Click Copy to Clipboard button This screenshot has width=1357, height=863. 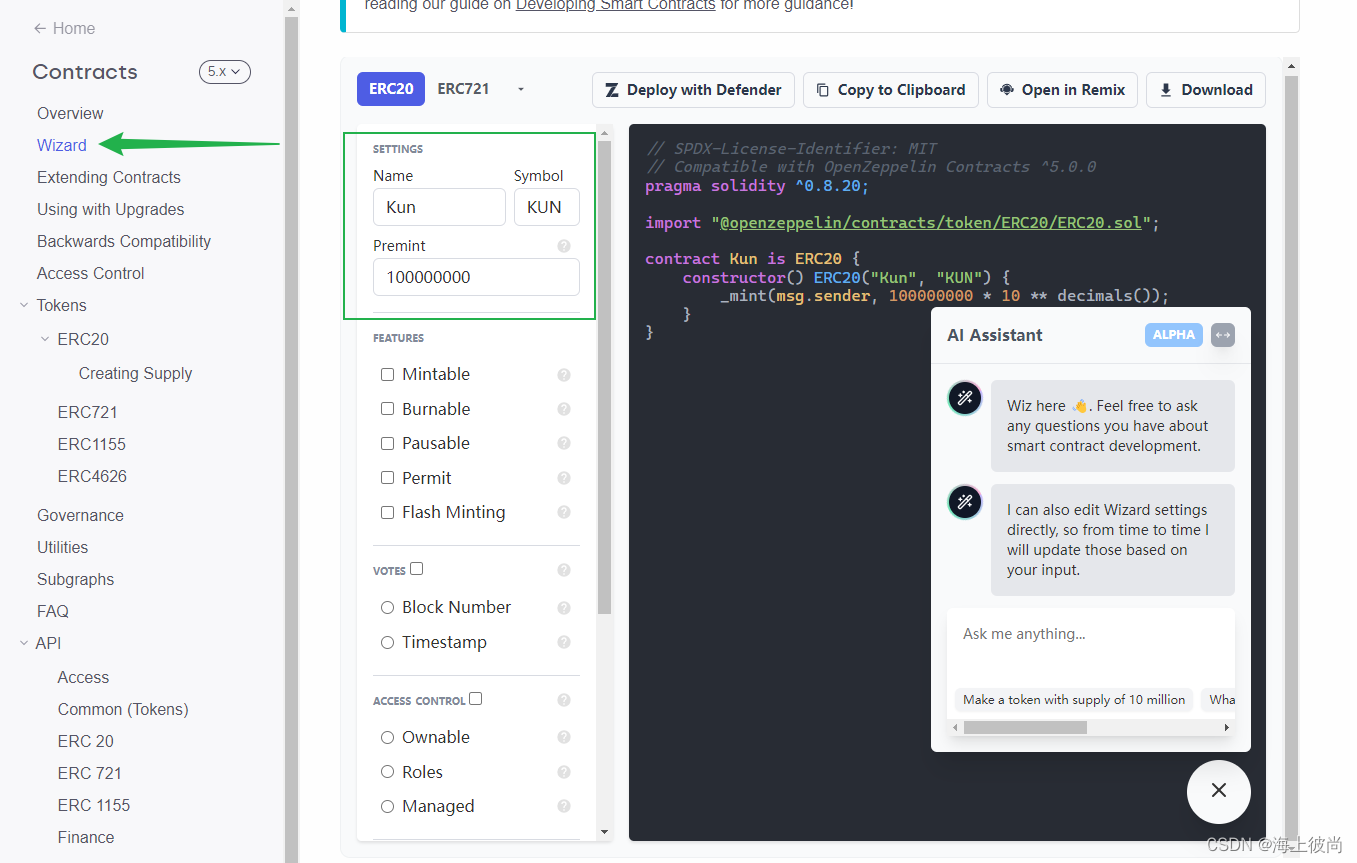pos(891,90)
